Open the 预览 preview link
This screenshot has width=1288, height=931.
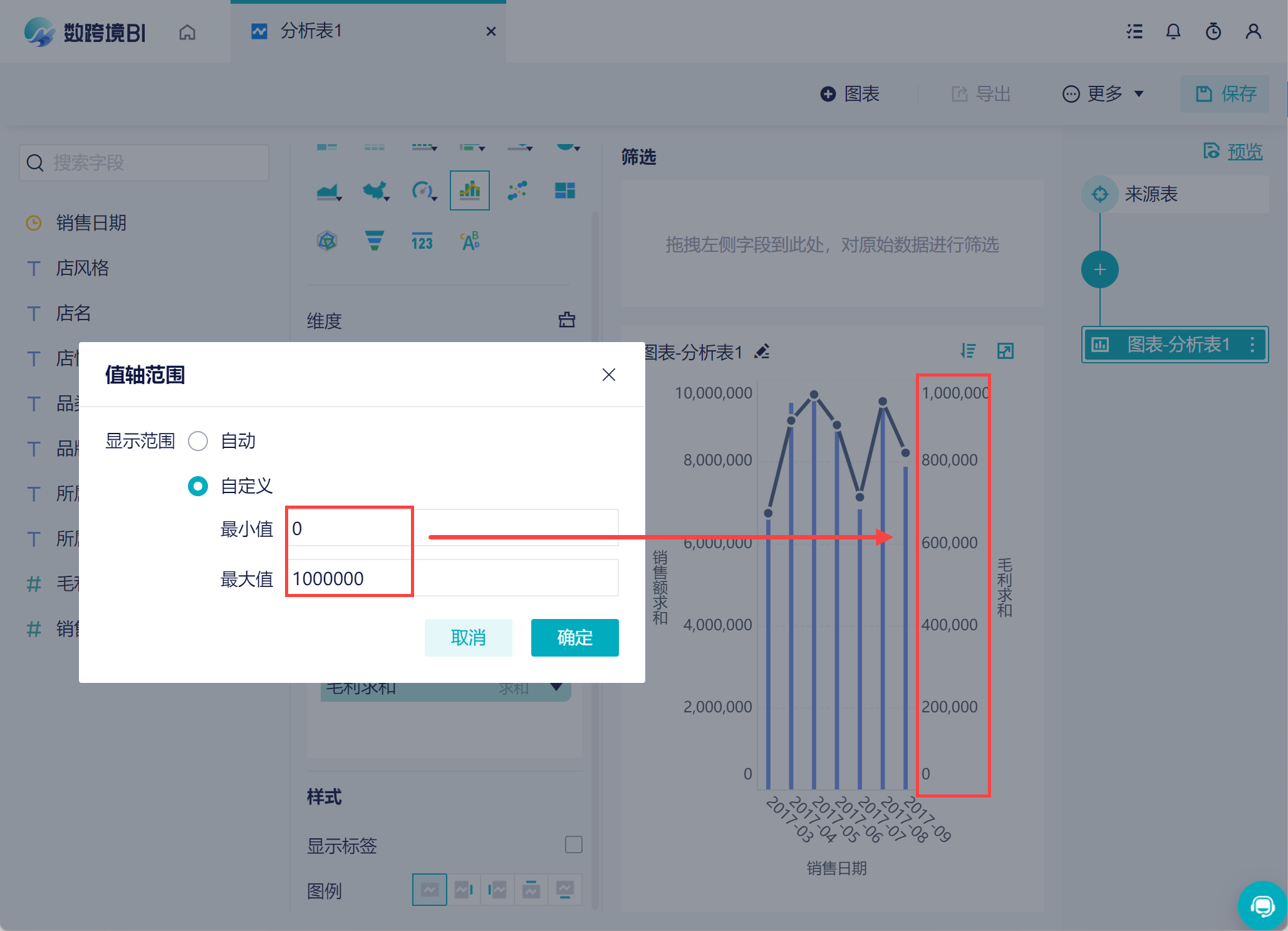point(1244,152)
